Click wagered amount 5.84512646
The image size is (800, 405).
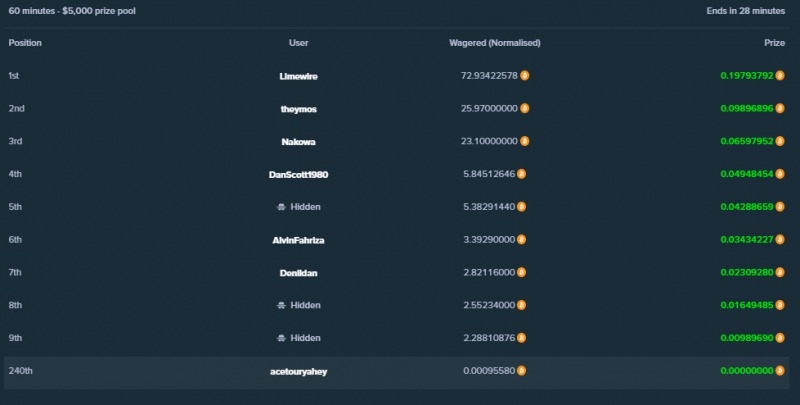(x=489, y=174)
